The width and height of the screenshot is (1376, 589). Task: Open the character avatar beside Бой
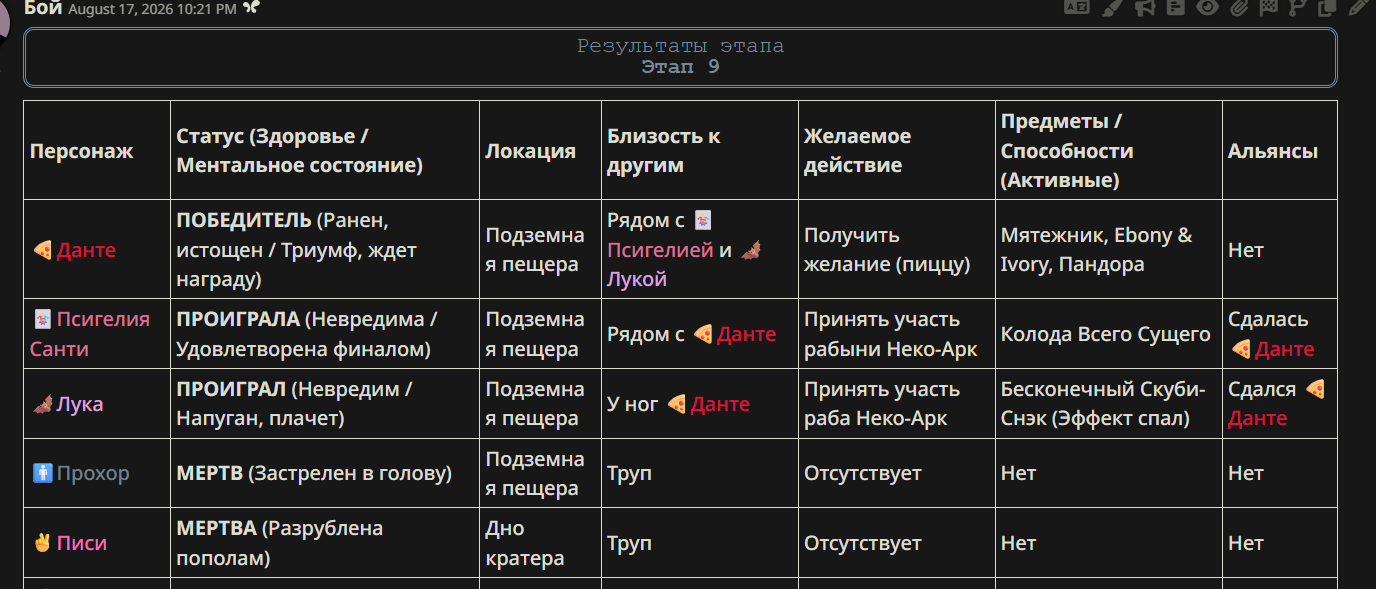pos(5,20)
